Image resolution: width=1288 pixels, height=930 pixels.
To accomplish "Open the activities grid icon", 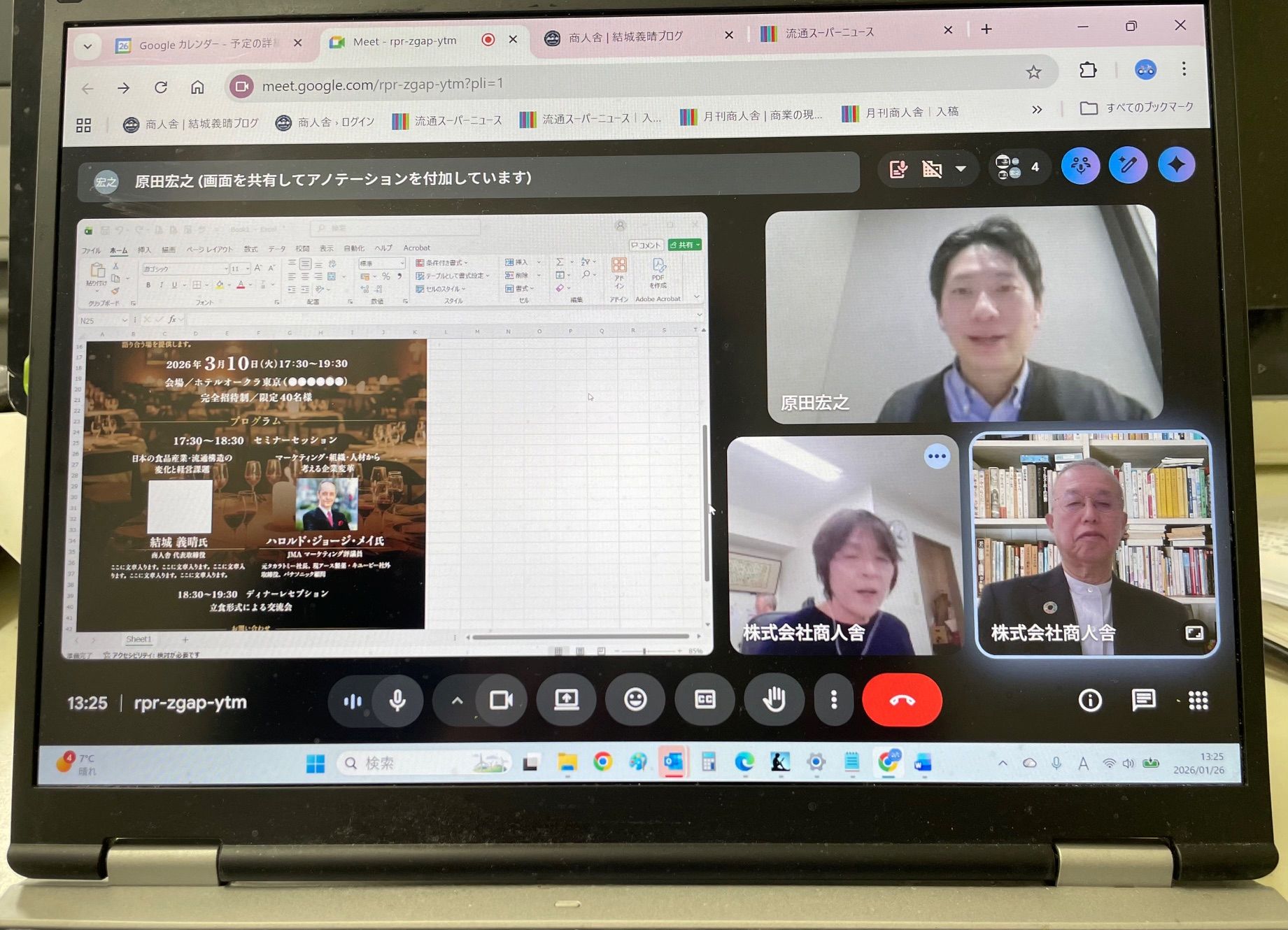I will (1198, 700).
